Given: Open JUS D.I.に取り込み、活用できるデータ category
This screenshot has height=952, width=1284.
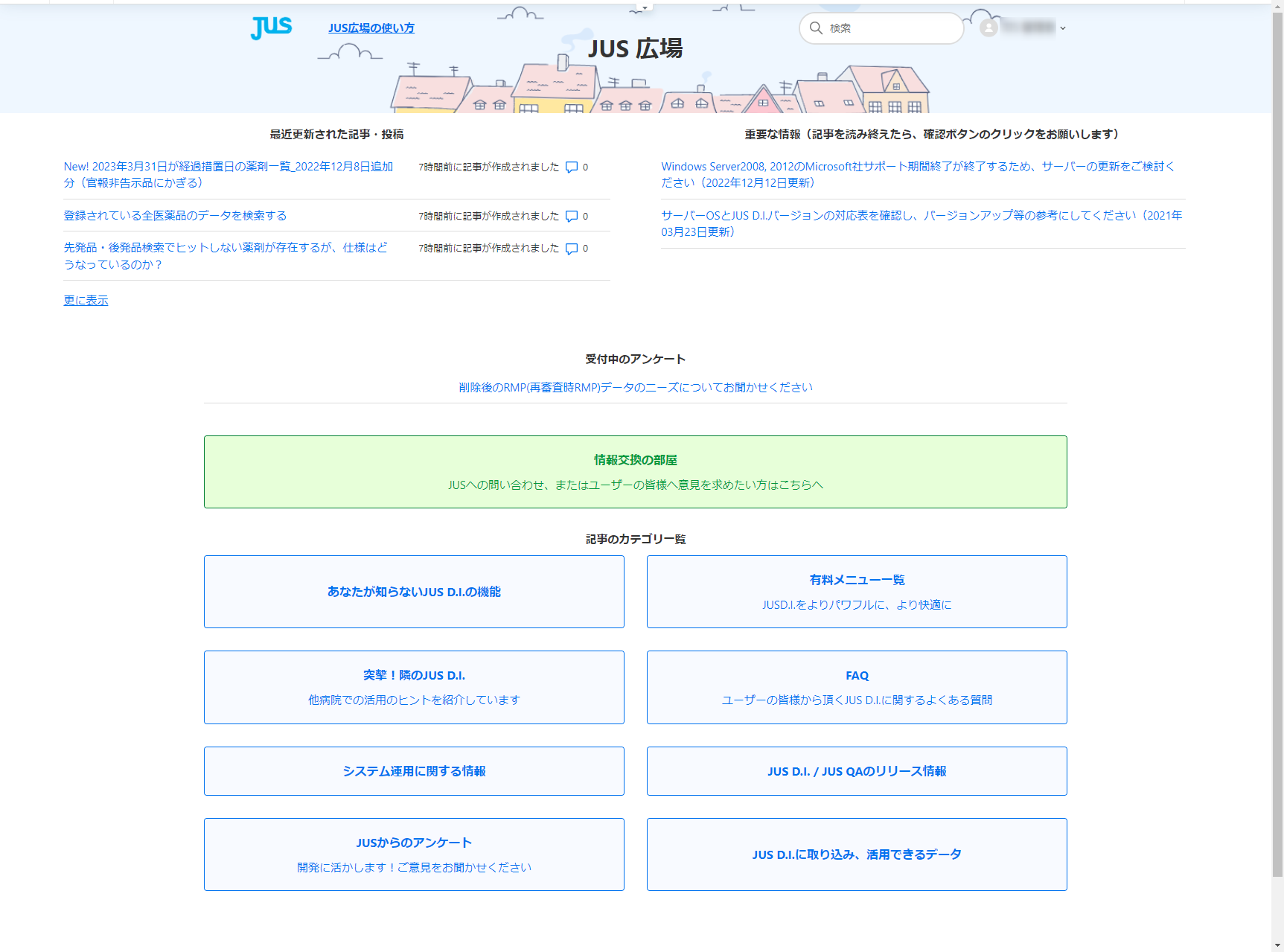Looking at the screenshot, I should (x=857, y=854).
